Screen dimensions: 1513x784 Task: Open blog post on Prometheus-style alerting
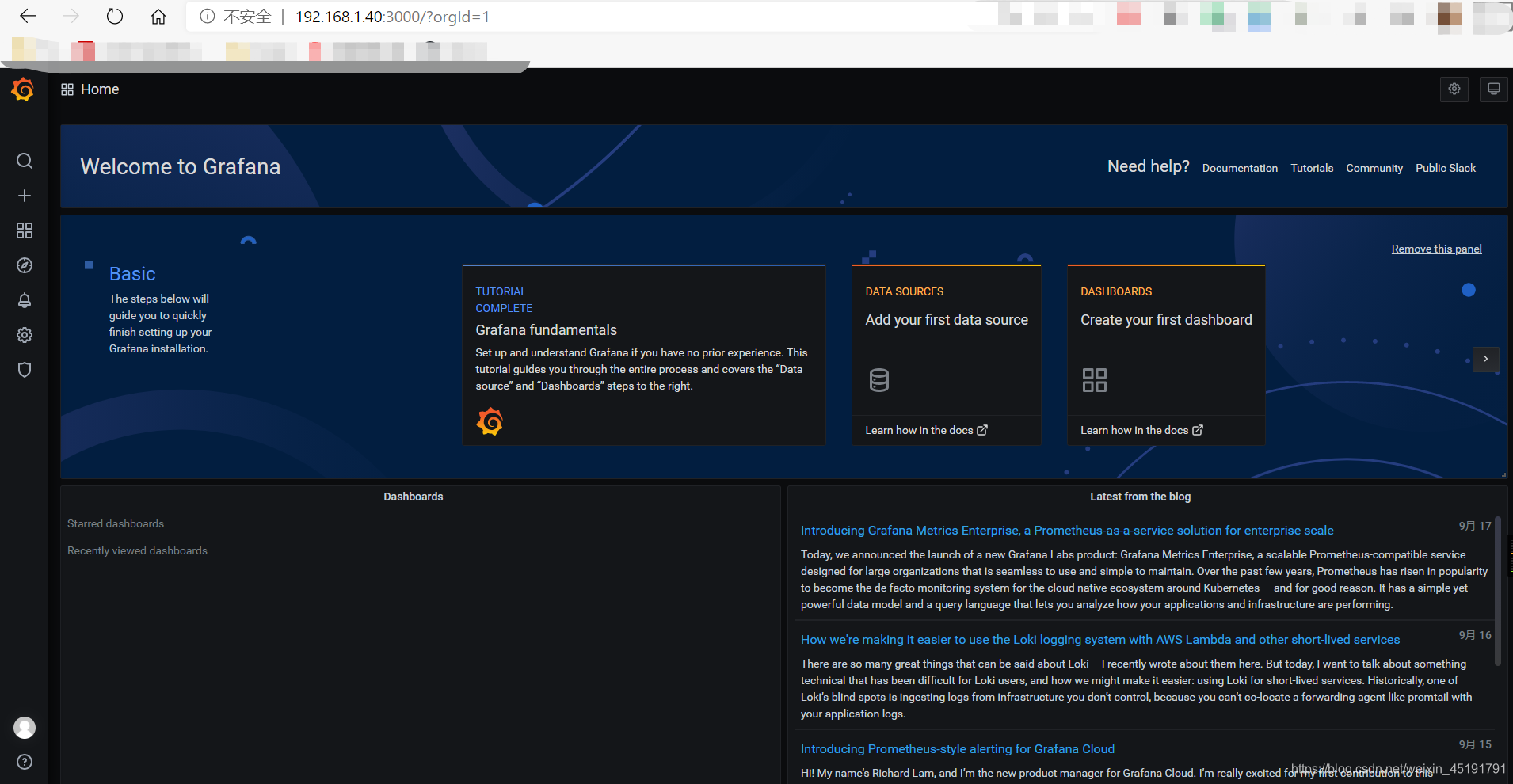(x=958, y=749)
